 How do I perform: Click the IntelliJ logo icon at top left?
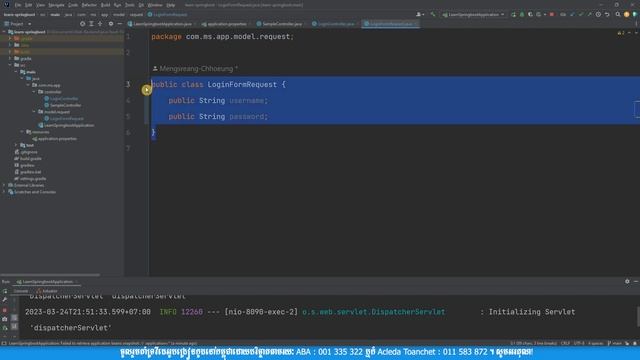point(7,5)
